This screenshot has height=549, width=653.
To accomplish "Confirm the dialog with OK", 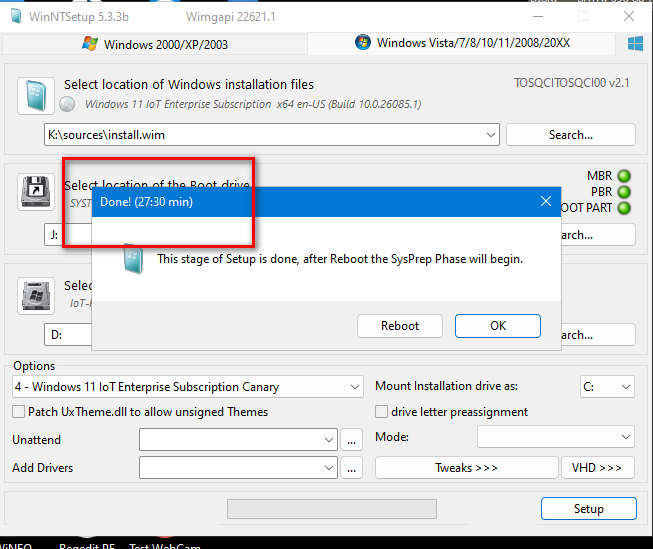I will point(498,326).
